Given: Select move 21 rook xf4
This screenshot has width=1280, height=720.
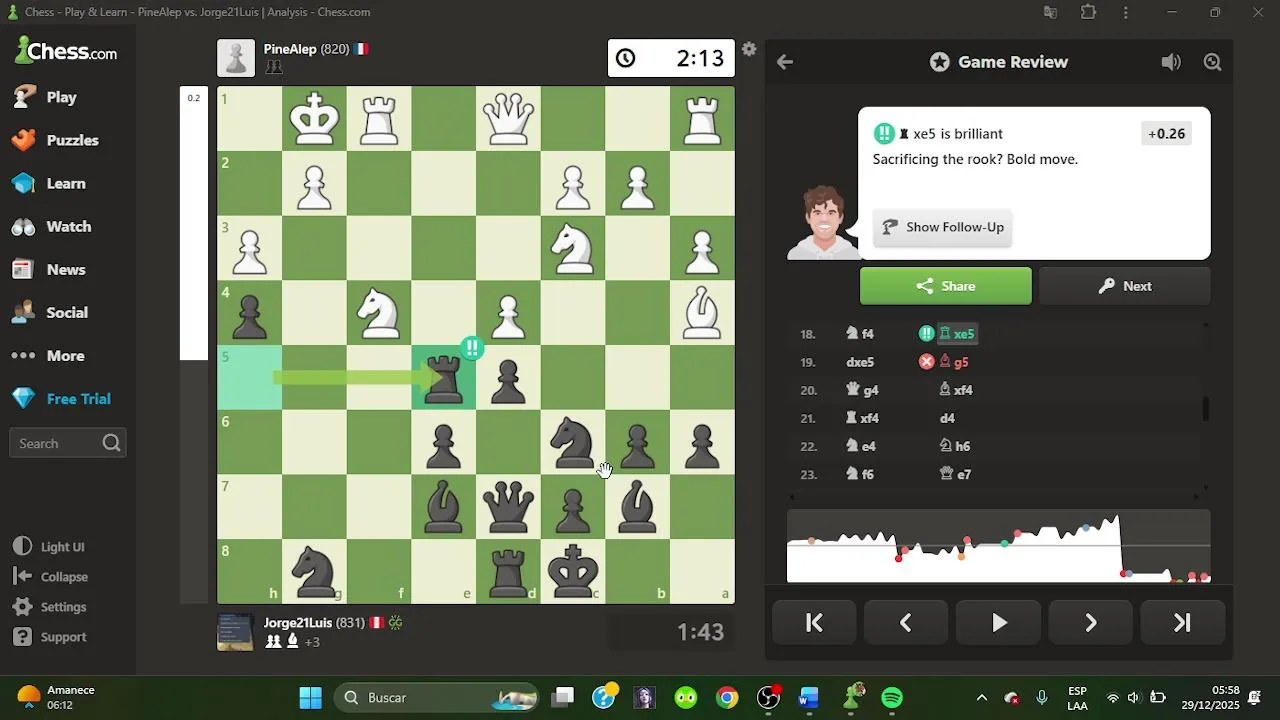Looking at the screenshot, I should tap(863, 418).
